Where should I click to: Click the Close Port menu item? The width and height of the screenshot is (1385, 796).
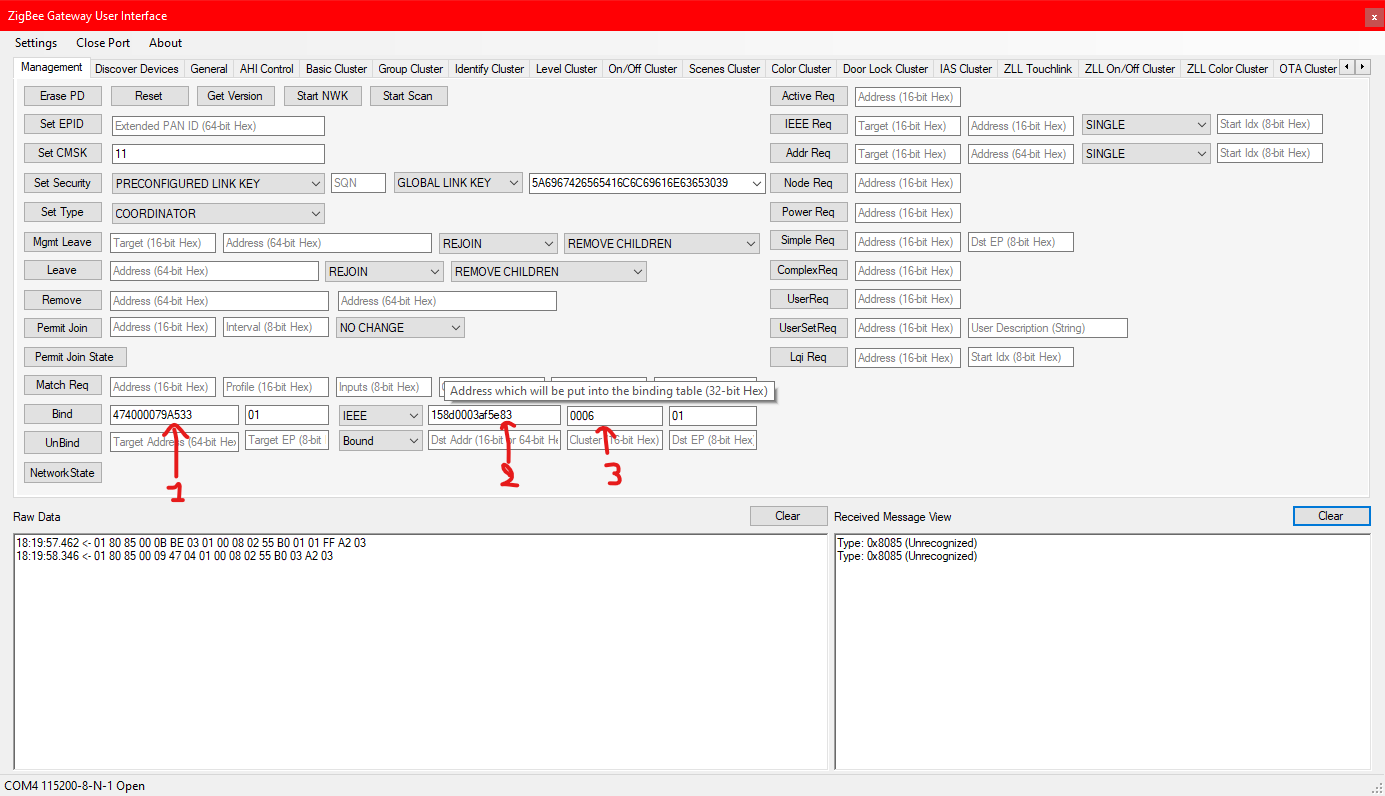[103, 43]
